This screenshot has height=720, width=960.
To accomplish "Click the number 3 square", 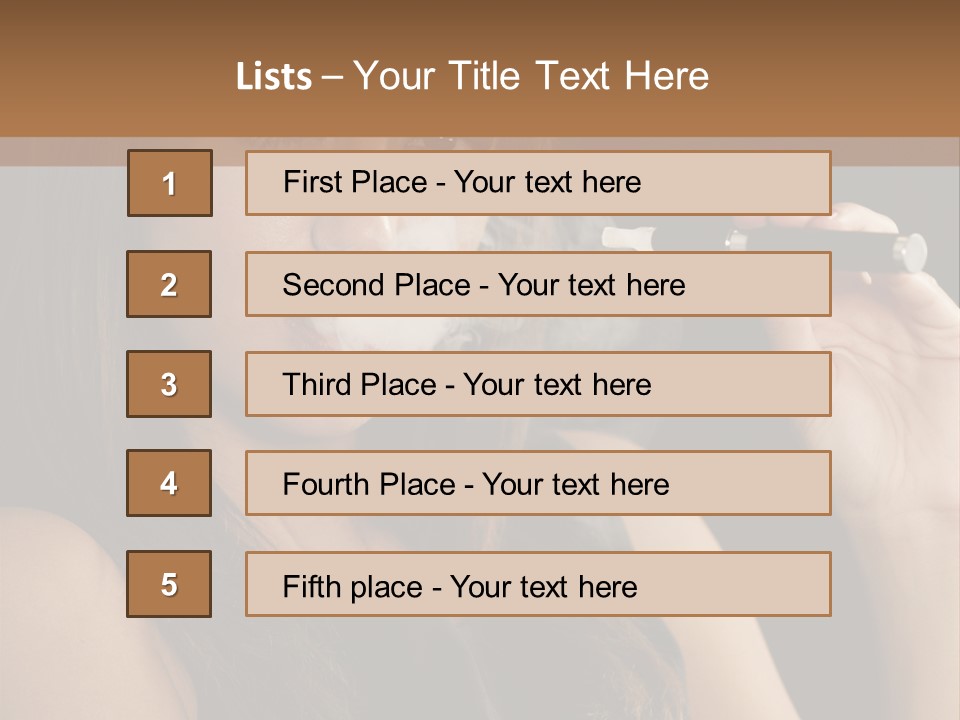I will coord(169,384).
